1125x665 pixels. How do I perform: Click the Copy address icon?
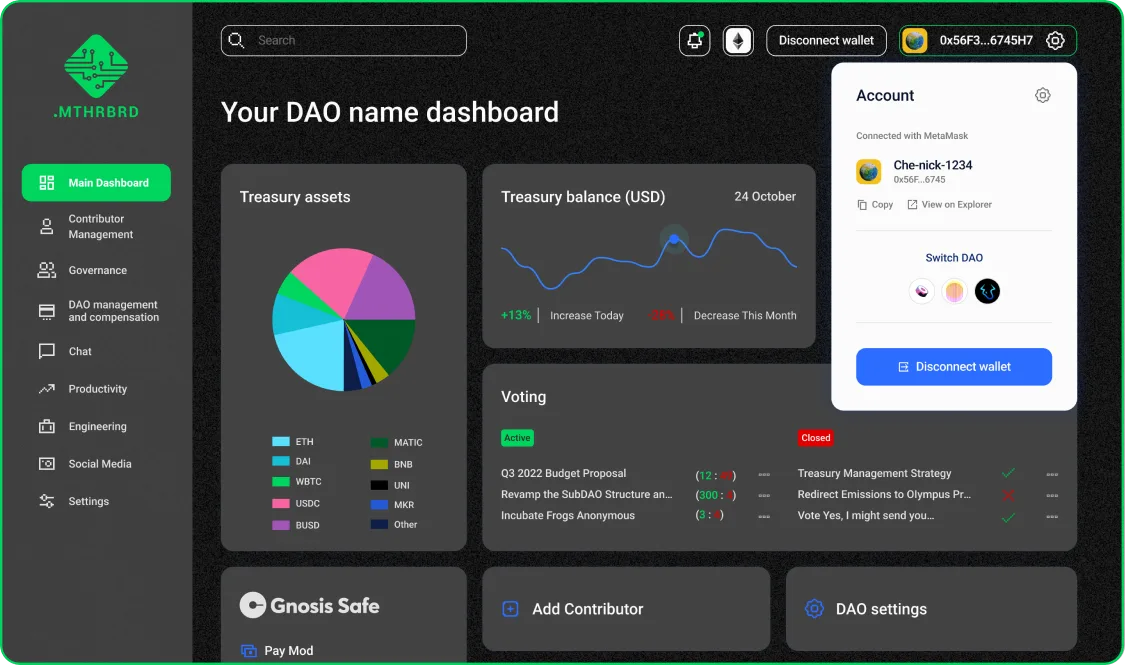tap(862, 205)
